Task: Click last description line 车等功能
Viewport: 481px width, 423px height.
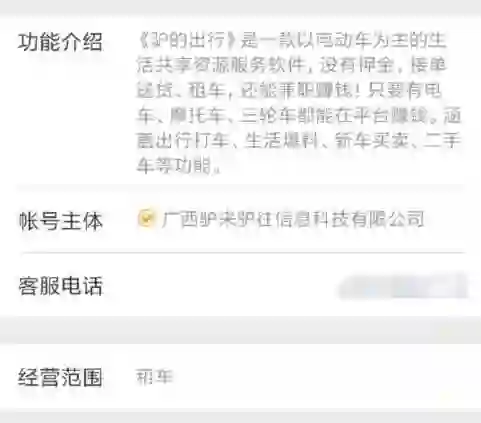Action: [179, 165]
